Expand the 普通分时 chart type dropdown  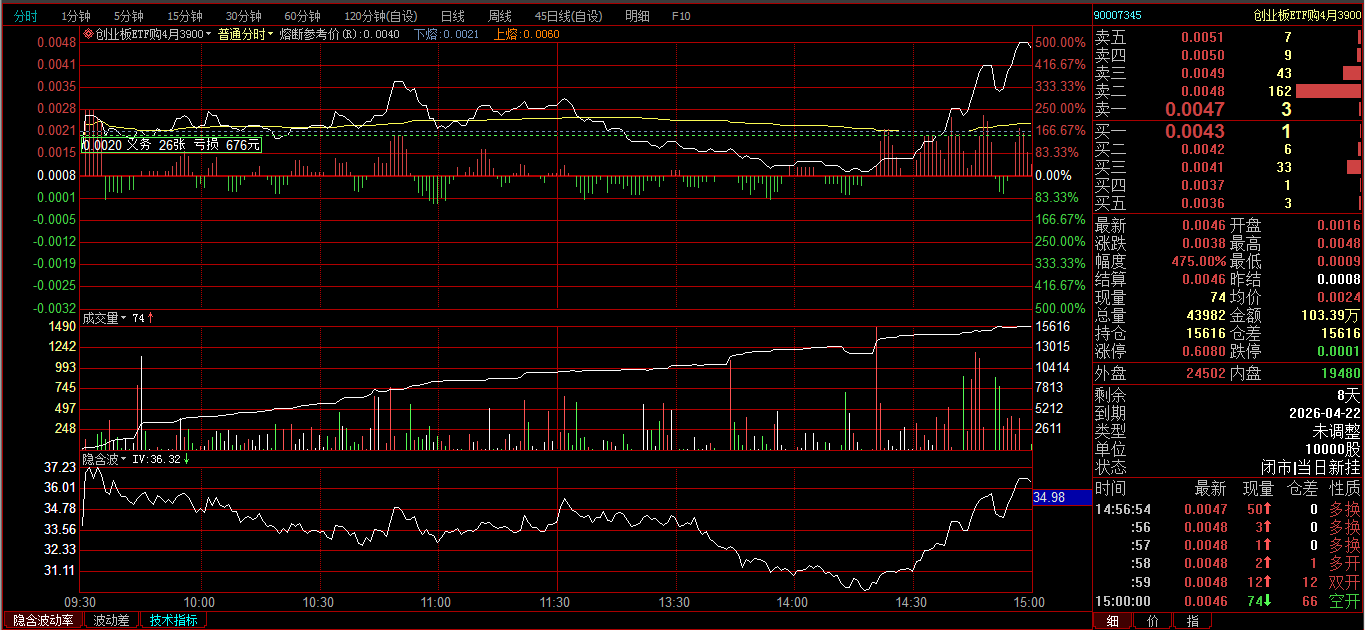[x=271, y=34]
